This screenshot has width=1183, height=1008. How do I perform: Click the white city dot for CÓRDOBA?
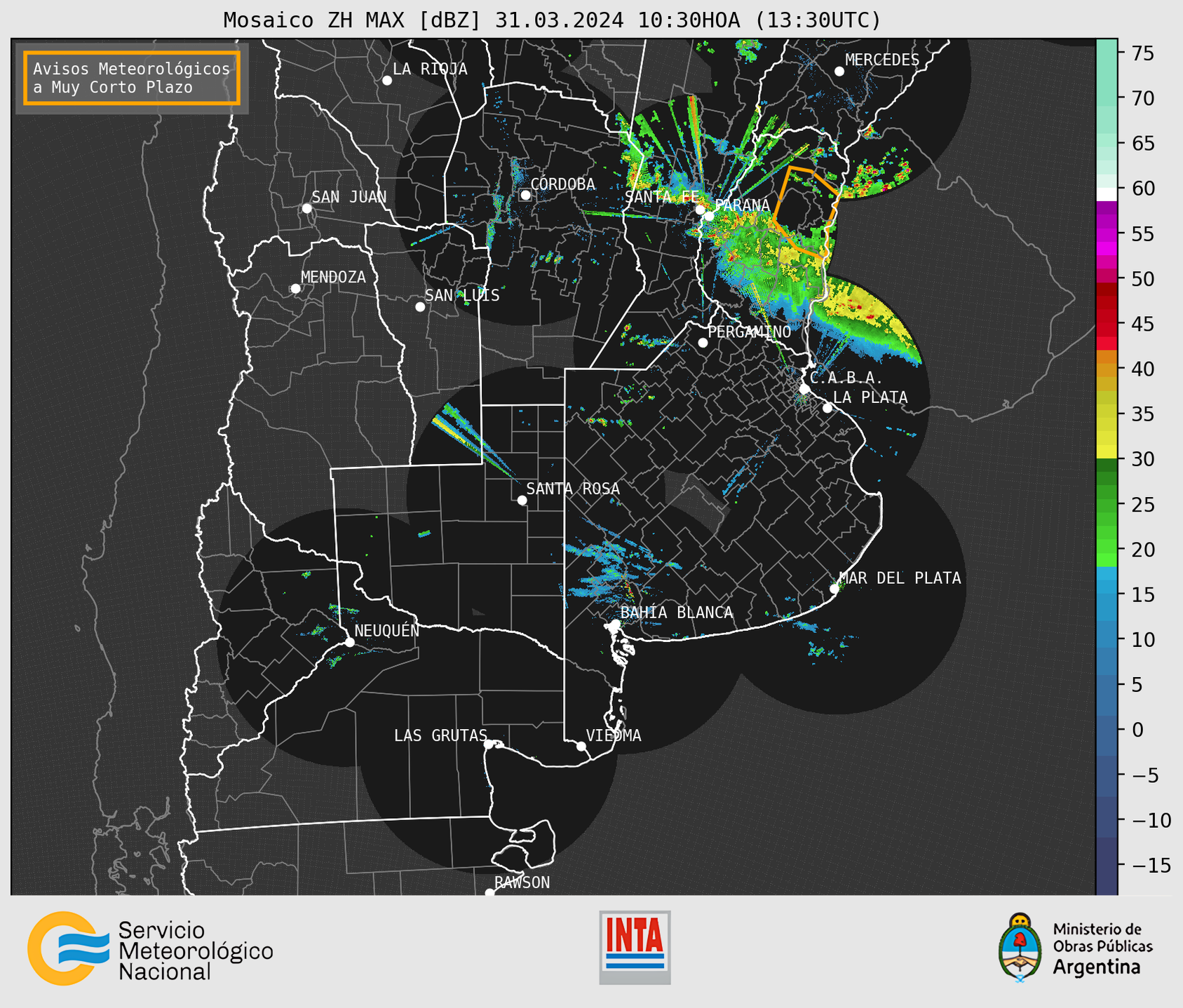(525, 195)
